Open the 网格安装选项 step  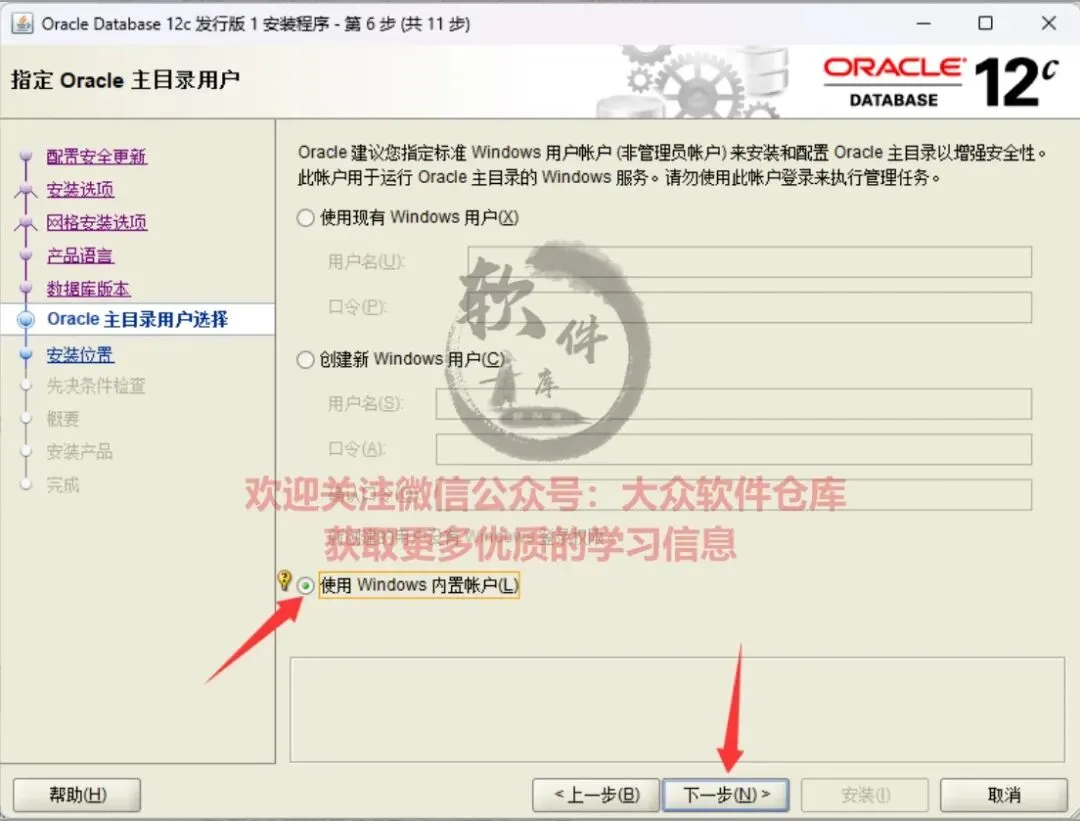coord(96,222)
